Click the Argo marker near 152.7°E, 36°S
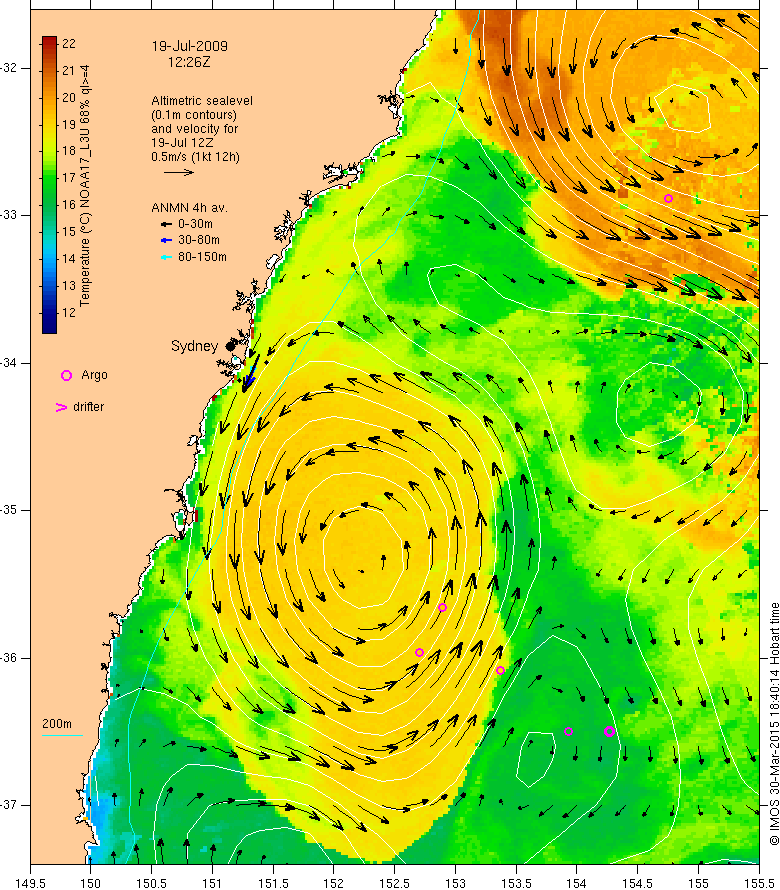This screenshot has height=890, width=780. click(420, 653)
